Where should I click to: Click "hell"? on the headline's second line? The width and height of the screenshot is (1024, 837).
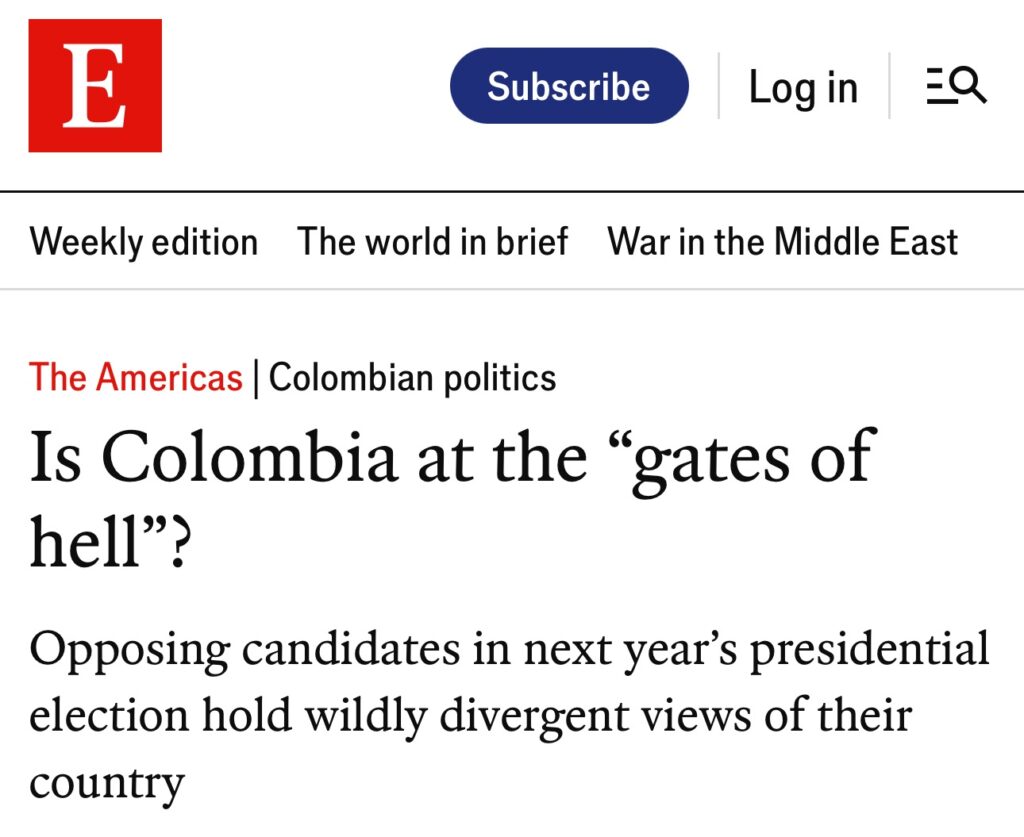[x=108, y=543]
